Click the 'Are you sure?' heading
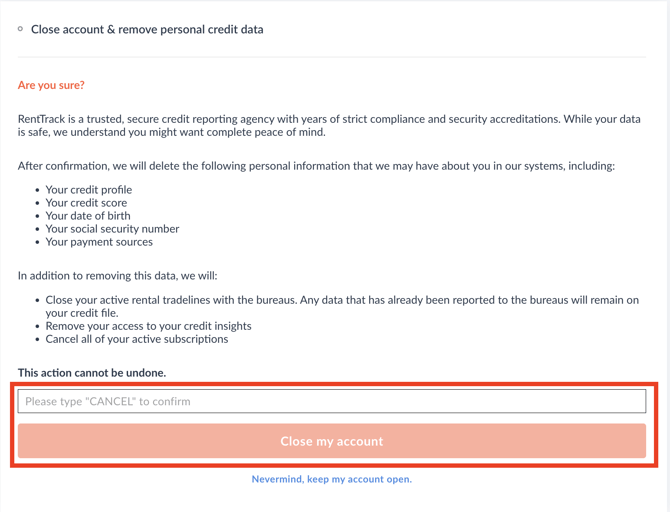The image size is (670, 512). pos(51,85)
